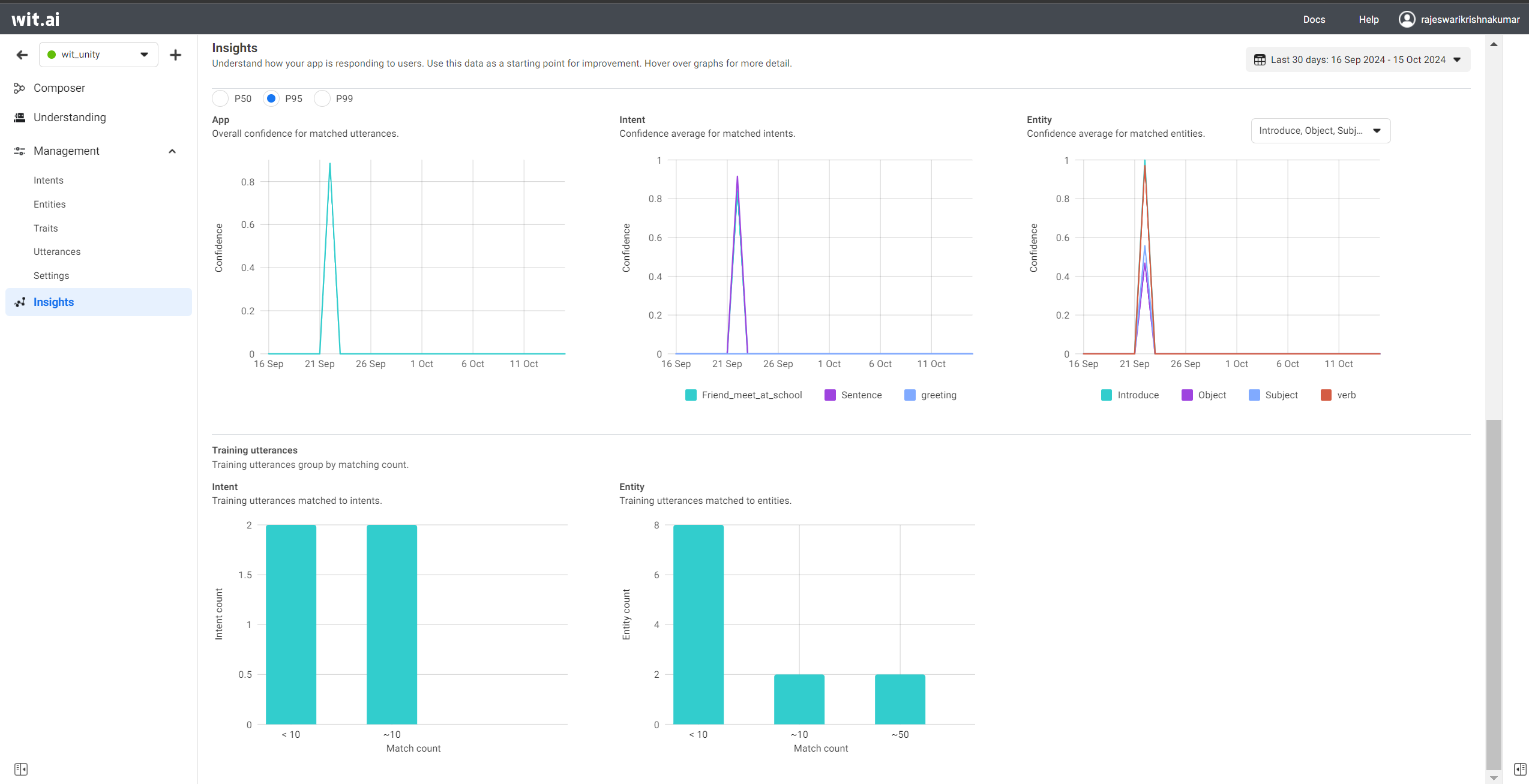Click the plus icon to add app
Image resolution: width=1529 pixels, height=784 pixels.
click(x=175, y=55)
